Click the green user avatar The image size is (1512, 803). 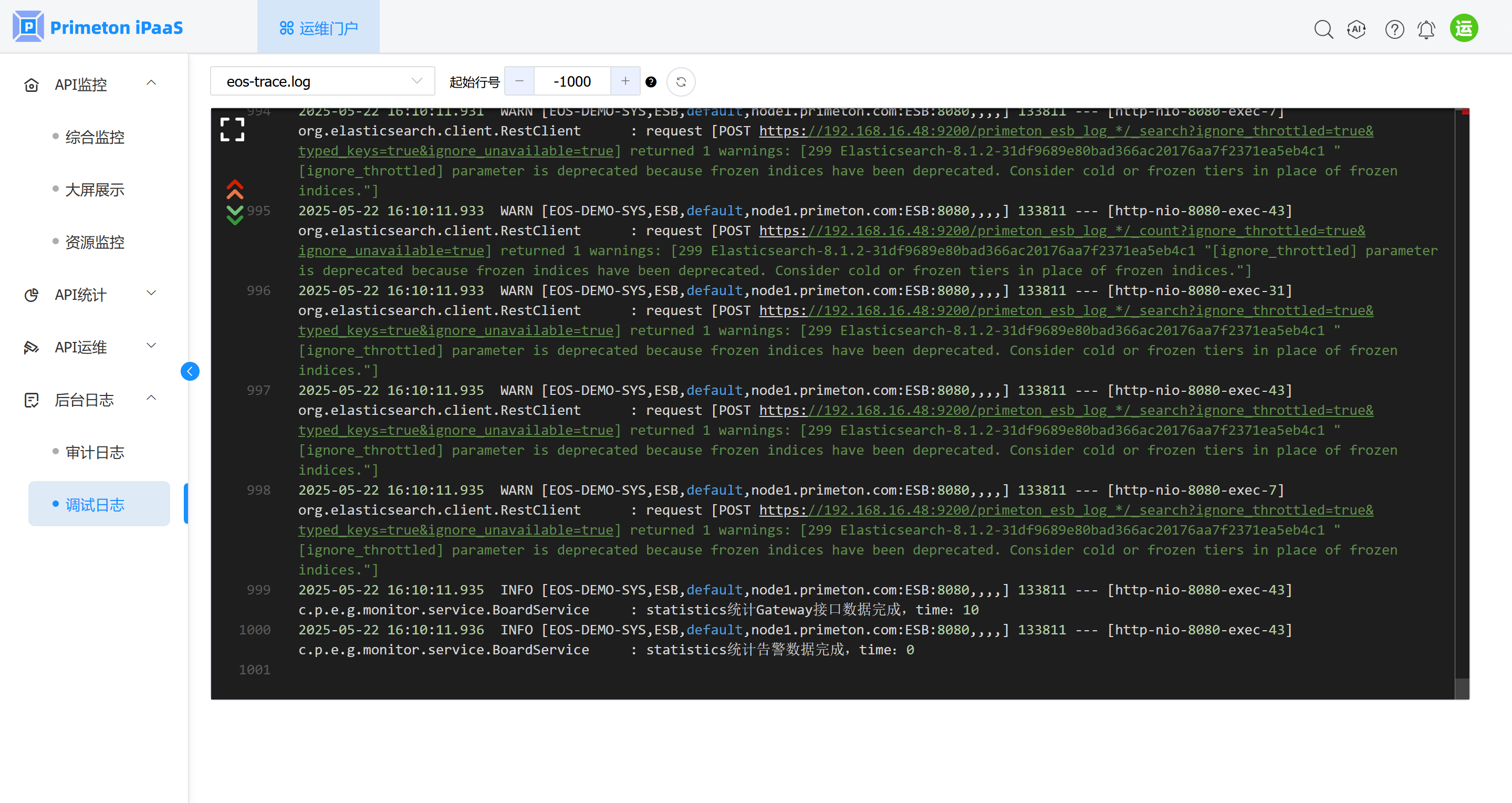1464,28
